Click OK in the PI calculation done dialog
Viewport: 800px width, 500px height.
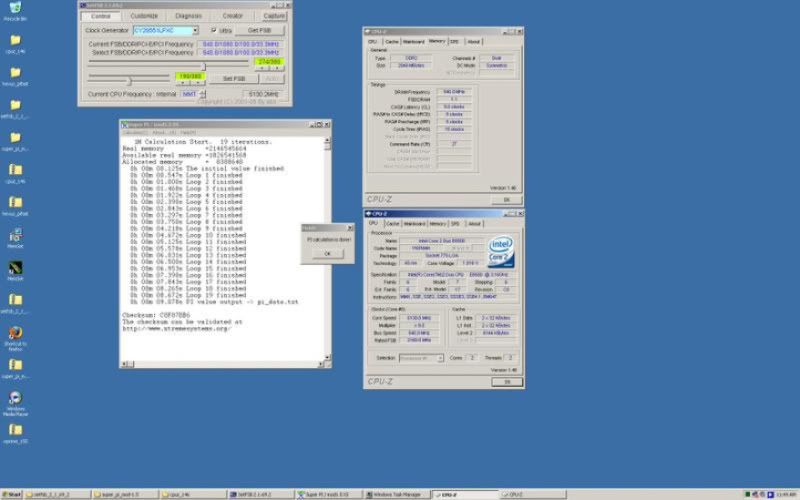[x=328, y=254]
